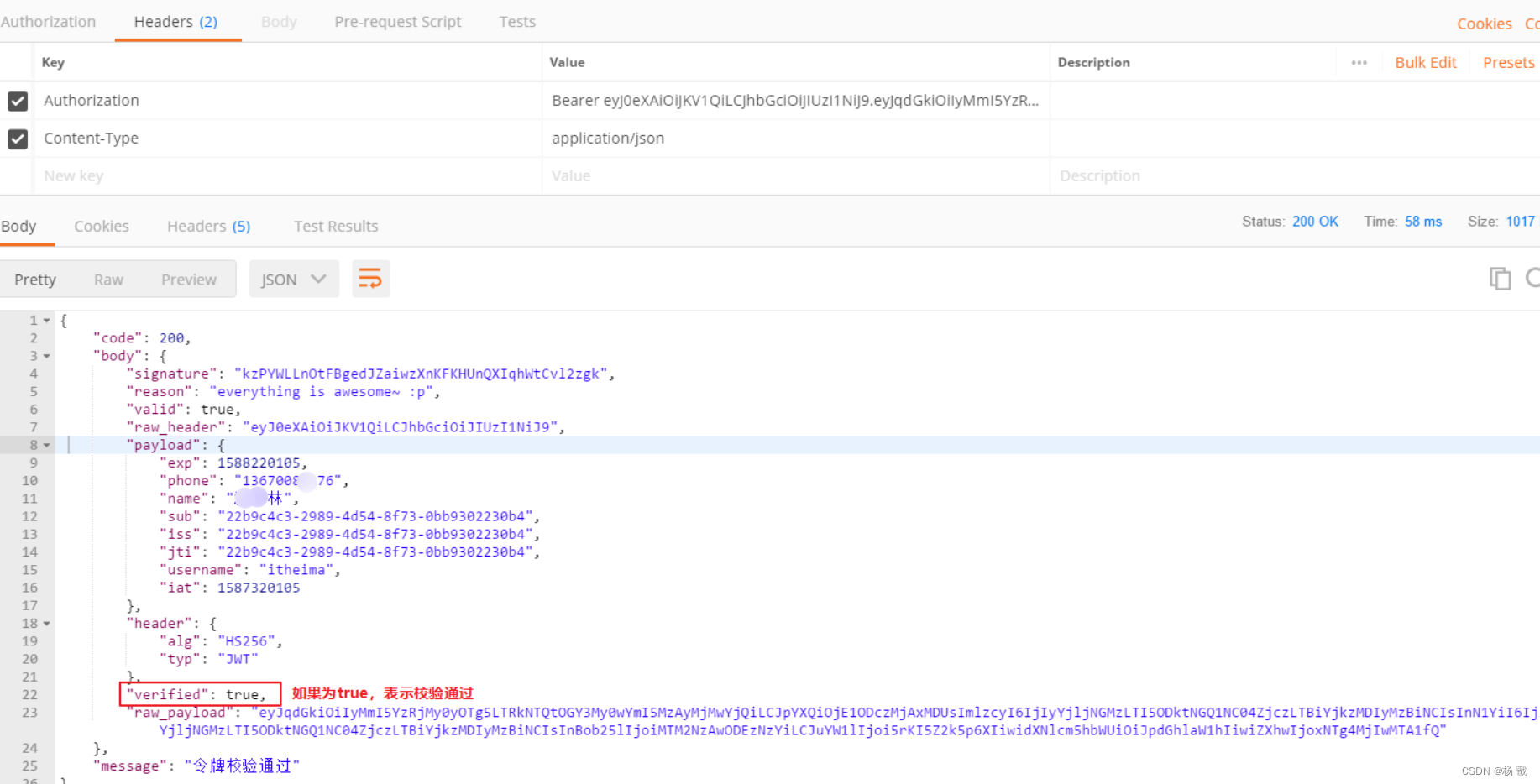The height and width of the screenshot is (784, 1540).
Task: Click the Key column header
Action: (53, 63)
